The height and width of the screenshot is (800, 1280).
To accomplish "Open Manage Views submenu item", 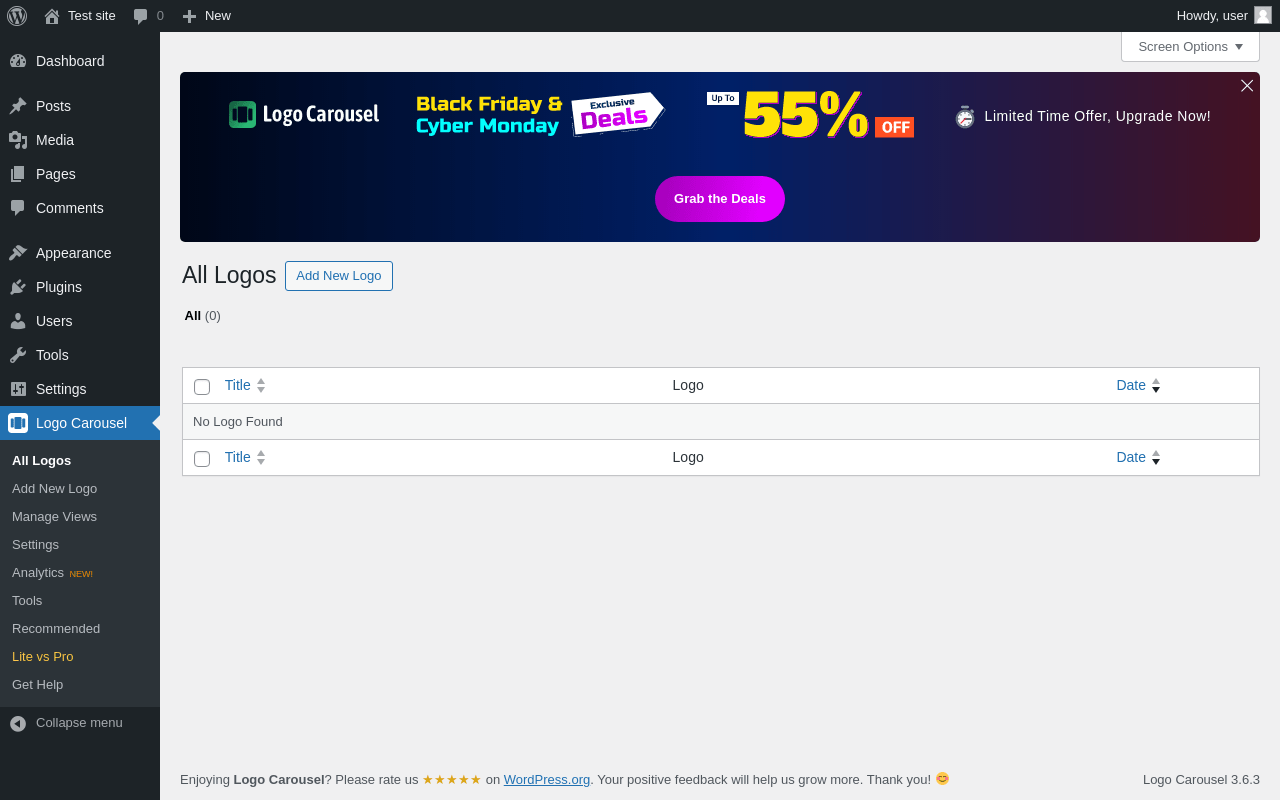I will point(54,517).
